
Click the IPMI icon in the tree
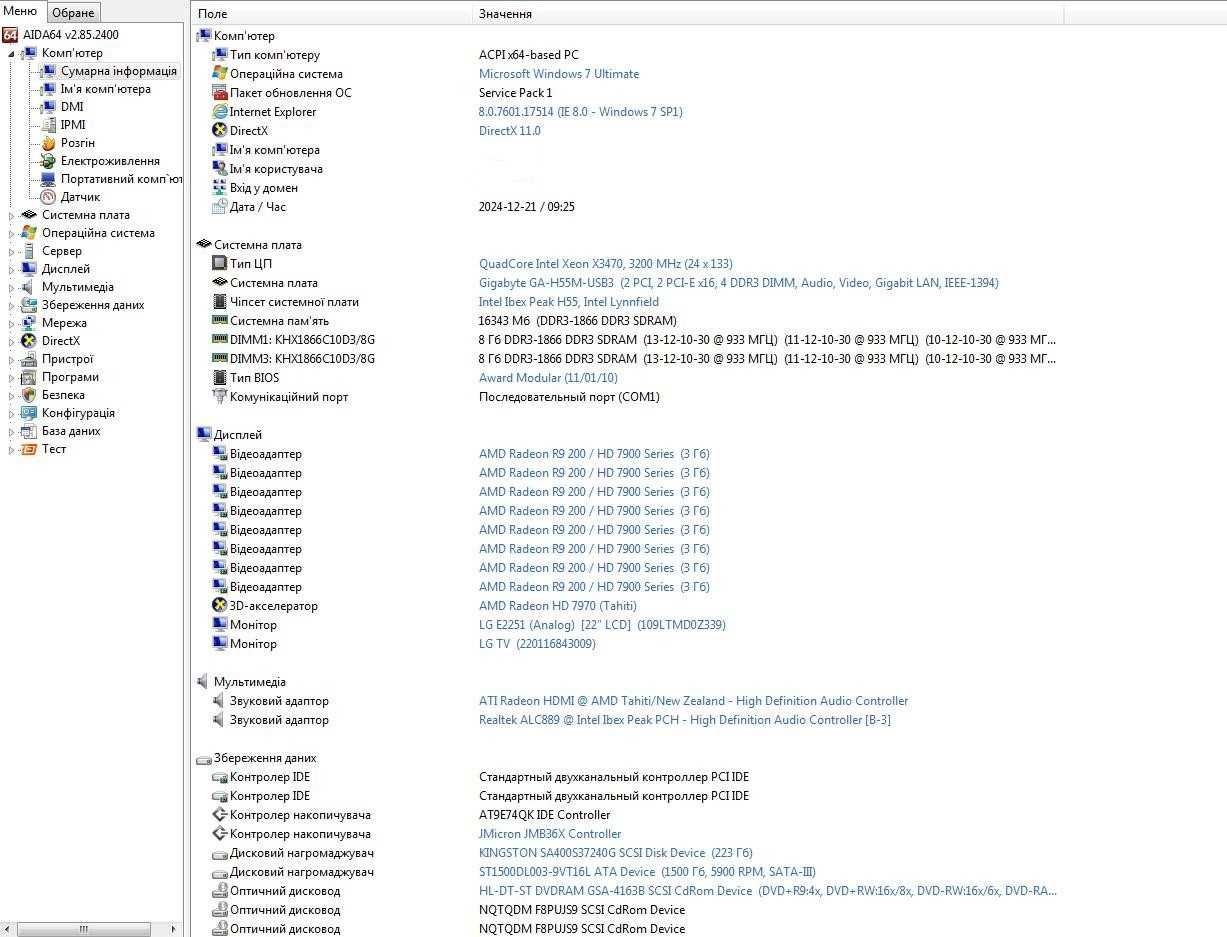(x=48, y=125)
